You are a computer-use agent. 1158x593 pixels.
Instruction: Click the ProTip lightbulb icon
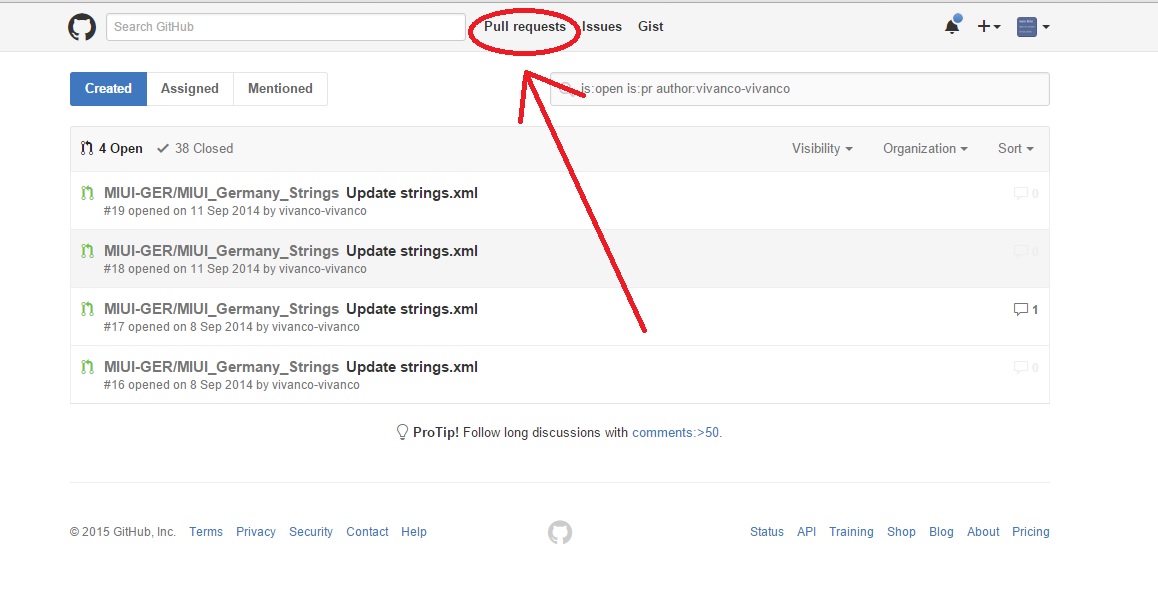402,433
